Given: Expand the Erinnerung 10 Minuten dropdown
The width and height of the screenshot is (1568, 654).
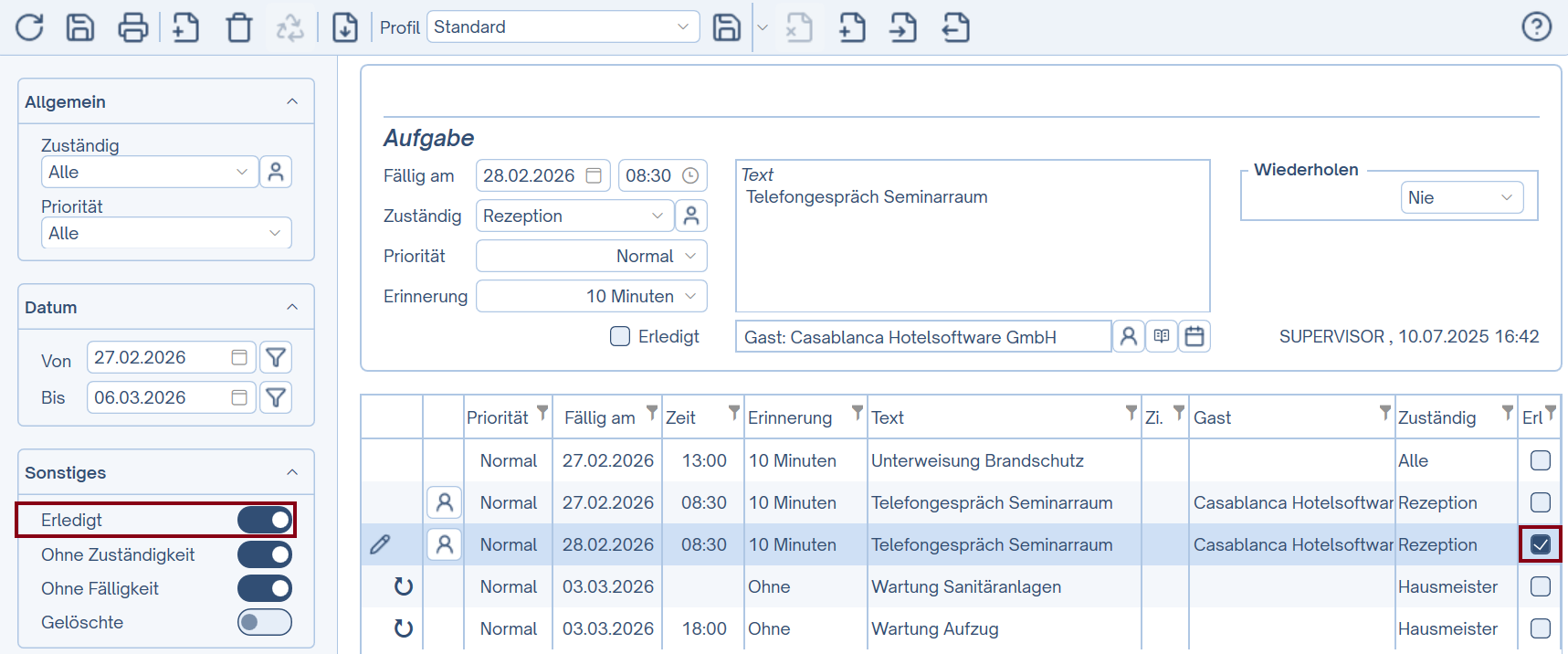Looking at the screenshot, I should point(591,296).
